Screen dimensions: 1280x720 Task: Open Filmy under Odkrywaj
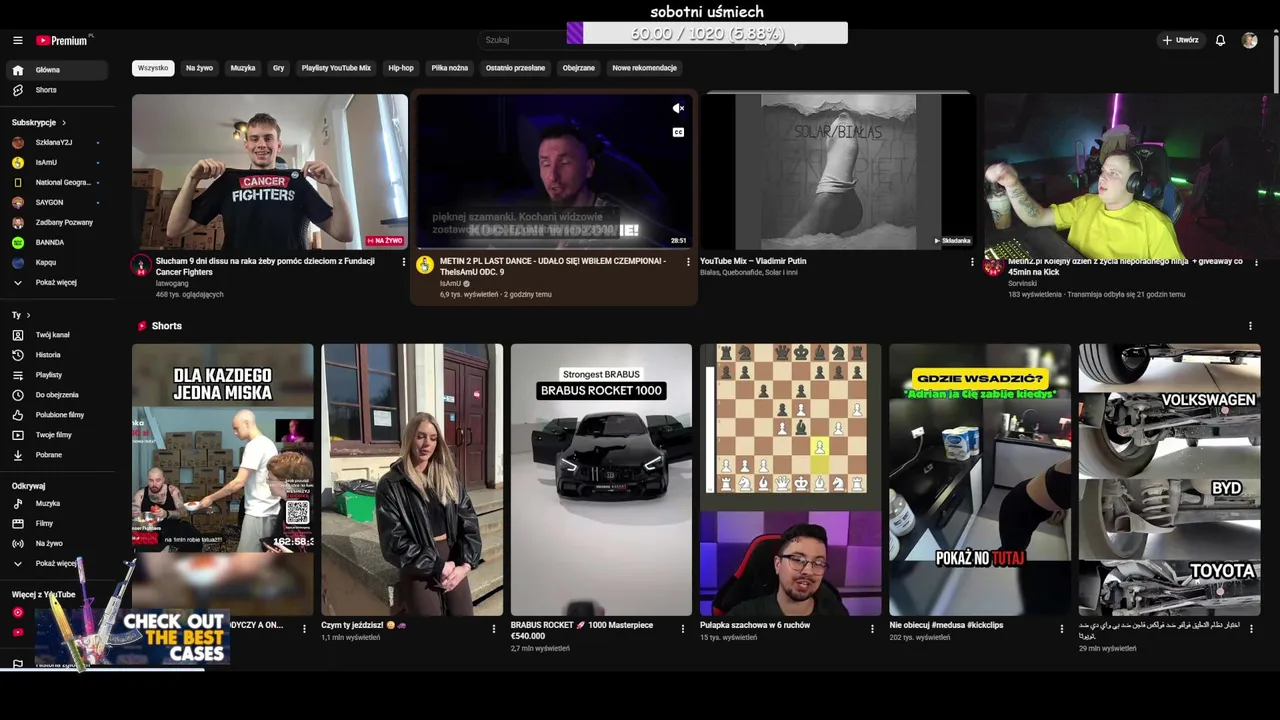click(x=55, y=523)
